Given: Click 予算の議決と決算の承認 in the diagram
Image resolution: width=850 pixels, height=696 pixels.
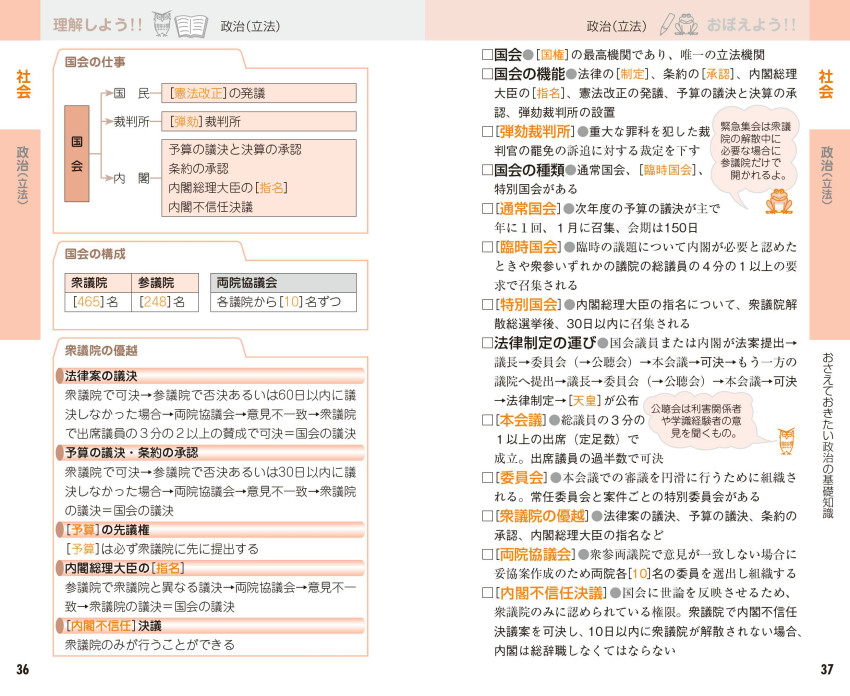Looking at the screenshot, I should (235, 150).
